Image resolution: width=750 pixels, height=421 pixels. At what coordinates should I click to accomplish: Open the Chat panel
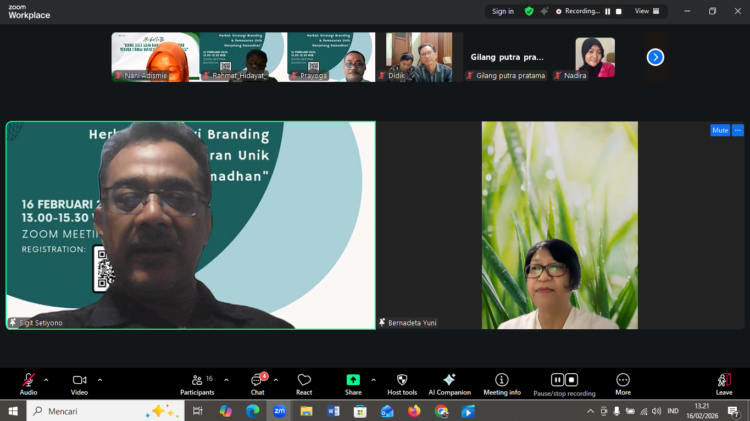pyautogui.click(x=257, y=383)
